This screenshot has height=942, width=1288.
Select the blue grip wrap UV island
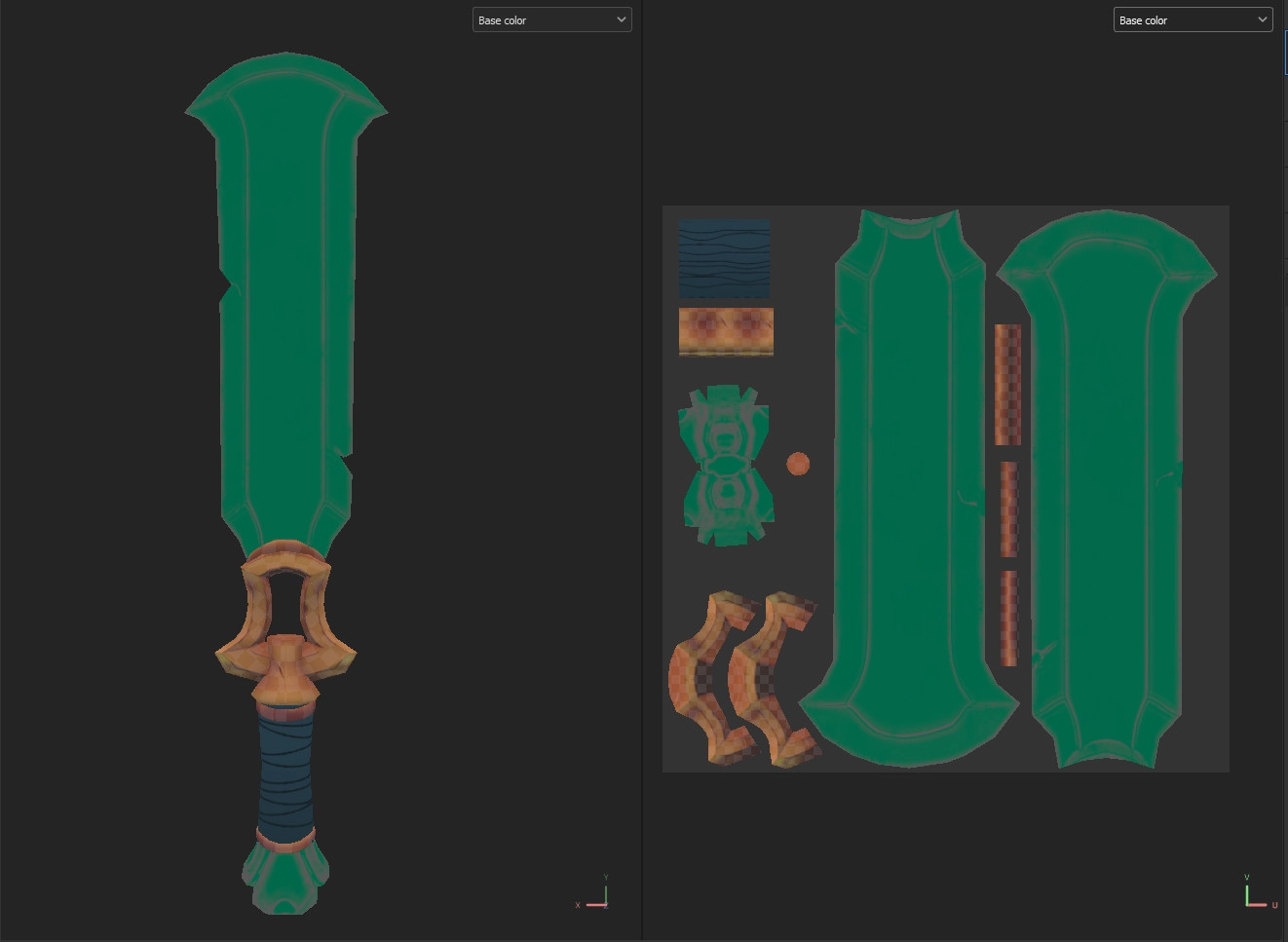[724, 258]
